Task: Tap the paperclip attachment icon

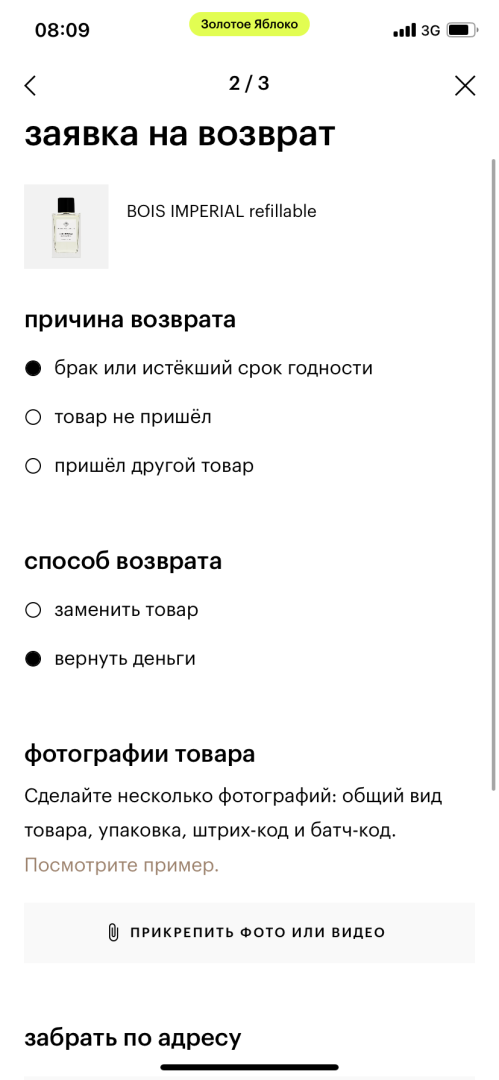Action: [x=114, y=933]
